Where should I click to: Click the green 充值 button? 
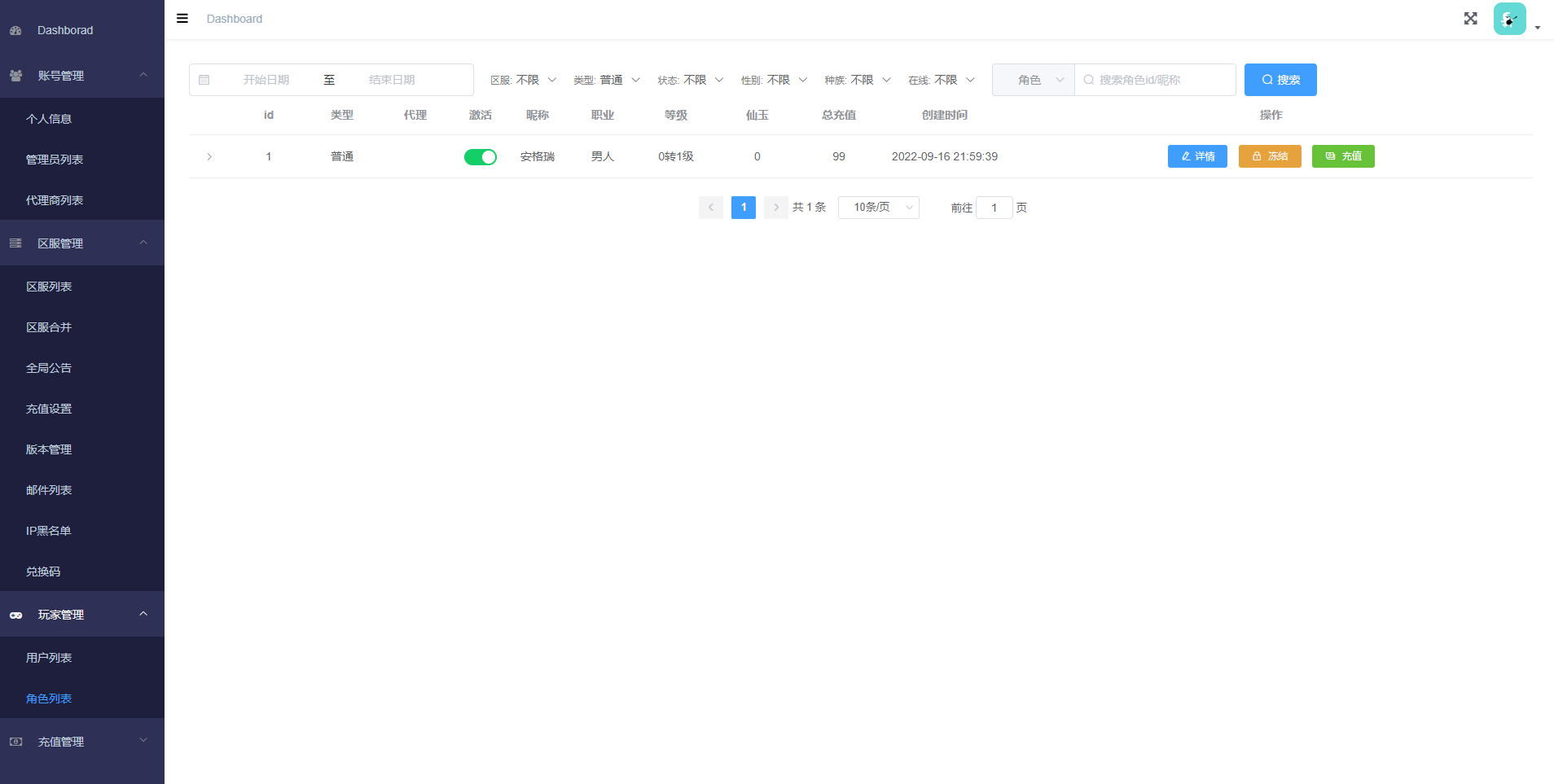pos(1342,156)
